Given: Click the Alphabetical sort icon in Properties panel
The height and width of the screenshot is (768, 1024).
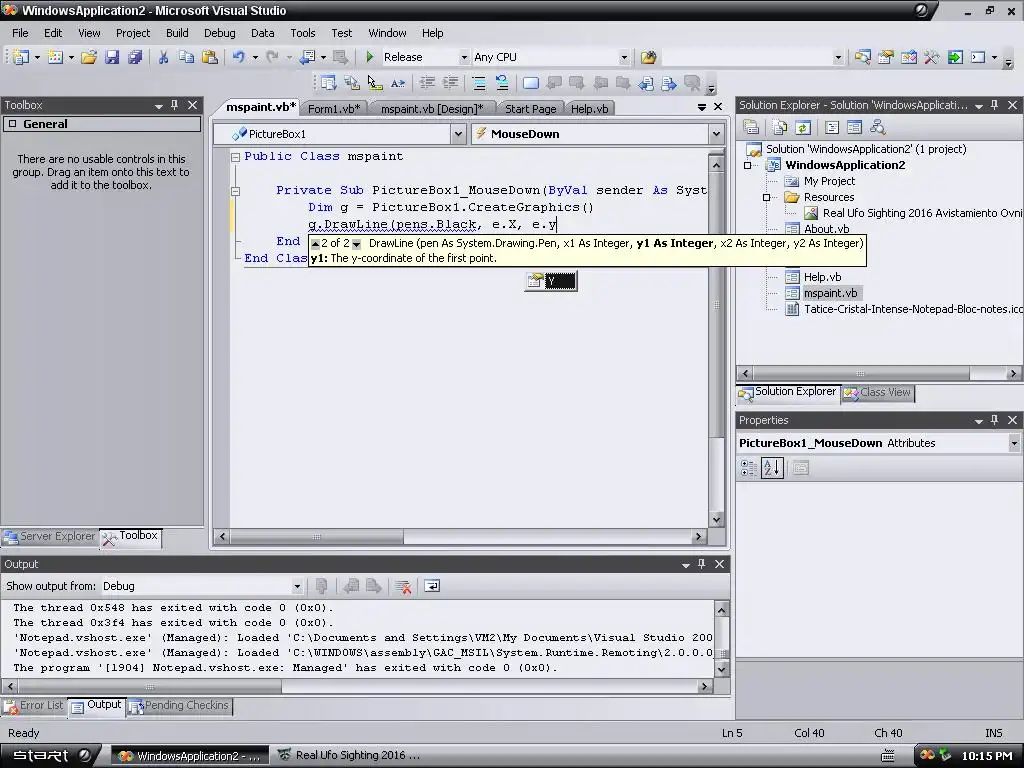Looking at the screenshot, I should point(772,468).
